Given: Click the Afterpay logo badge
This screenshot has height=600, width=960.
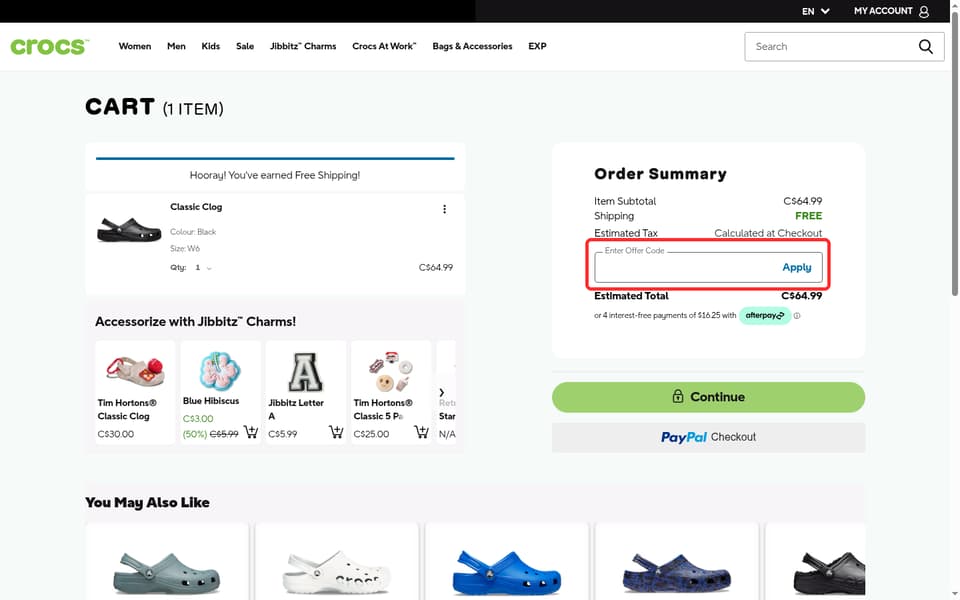Looking at the screenshot, I should click(x=765, y=316).
